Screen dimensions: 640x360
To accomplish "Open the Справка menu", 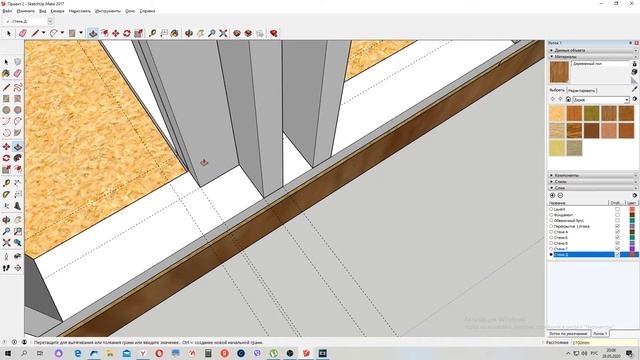I will [x=147, y=11].
